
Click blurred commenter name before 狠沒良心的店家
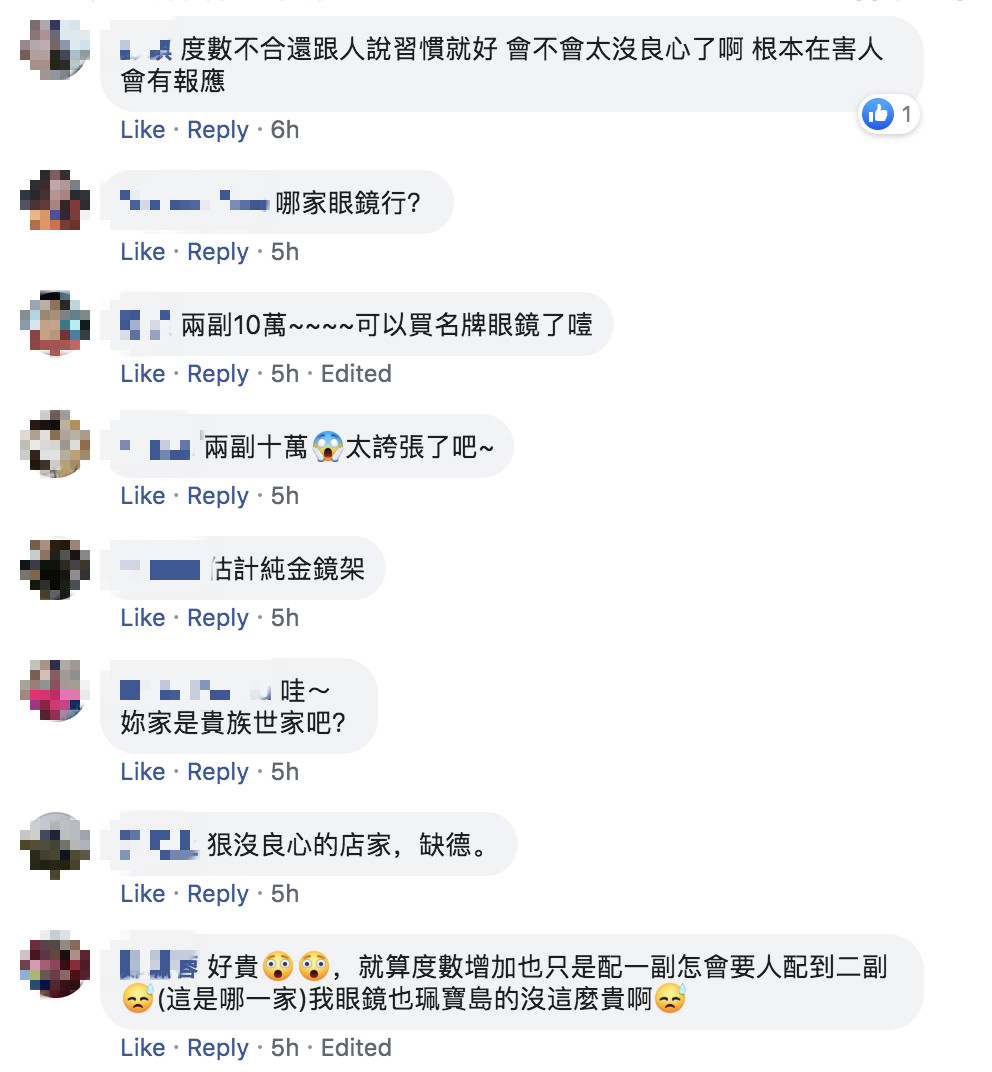coord(159,844)
